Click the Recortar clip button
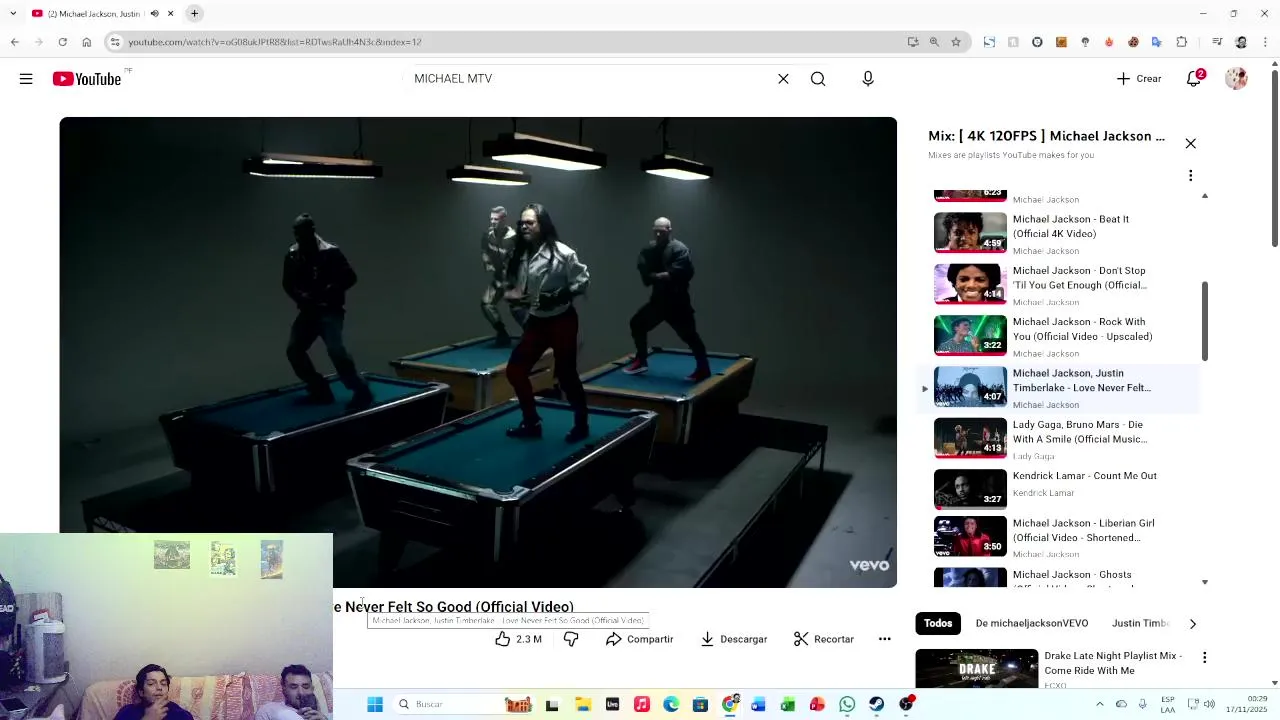The width and height of the screenshot is (1280, 720). pyautogui.click(x=824, y=639)
